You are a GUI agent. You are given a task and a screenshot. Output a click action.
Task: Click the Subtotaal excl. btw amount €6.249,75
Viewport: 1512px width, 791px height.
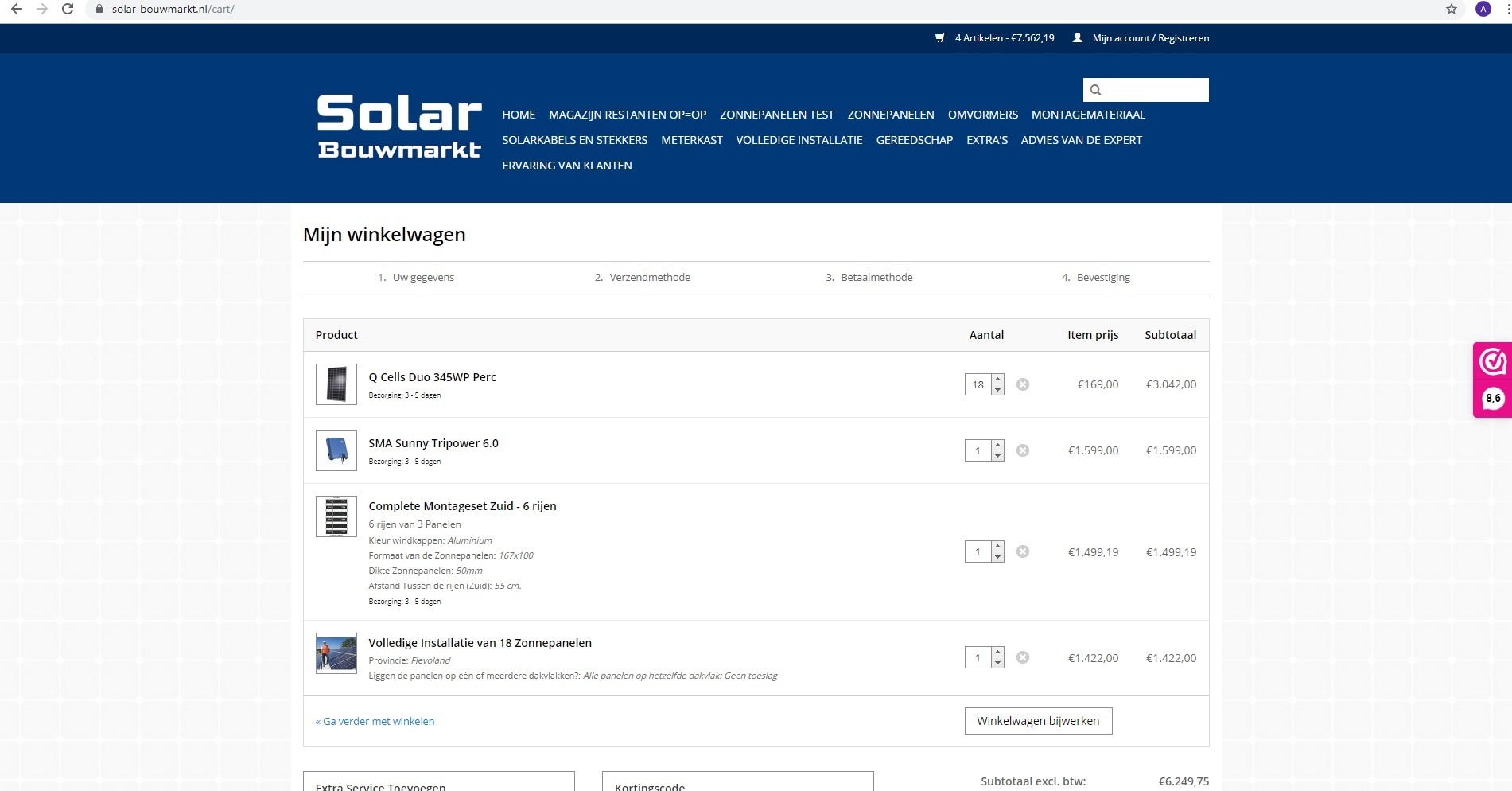coord(1184,781)
